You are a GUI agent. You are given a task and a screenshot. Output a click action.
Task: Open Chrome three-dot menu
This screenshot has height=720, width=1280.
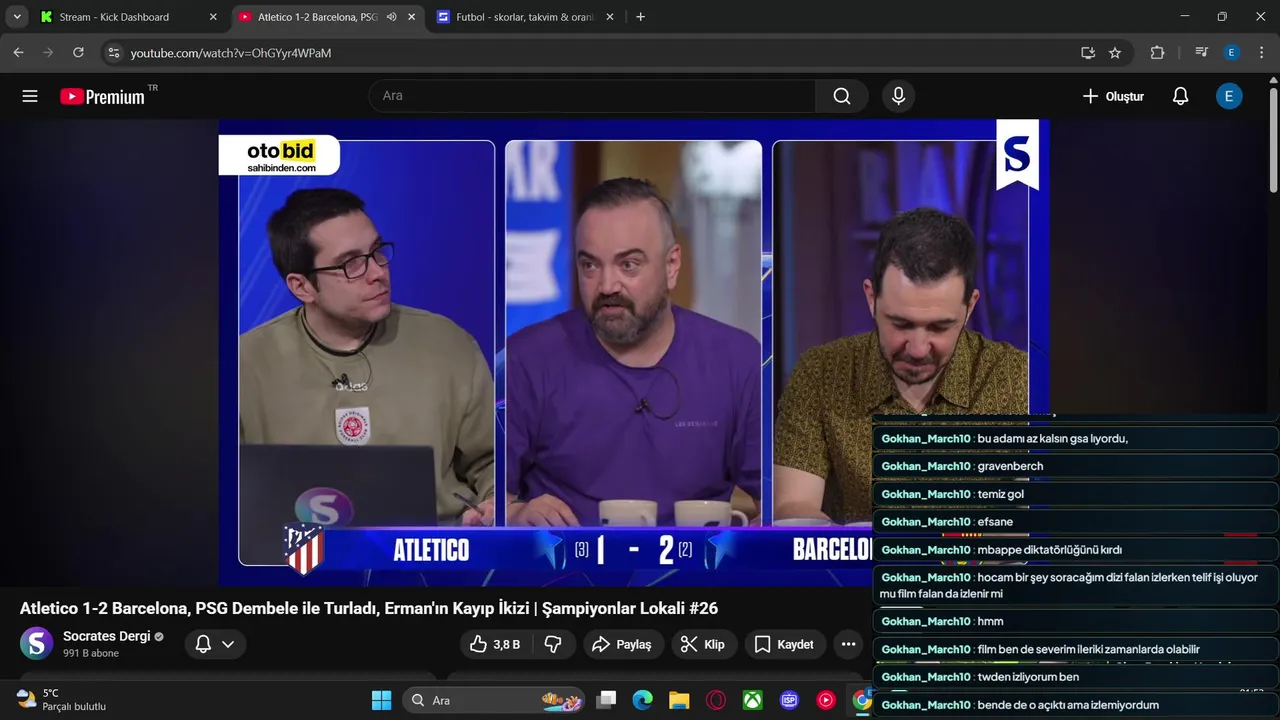[x=1260, y=52]
